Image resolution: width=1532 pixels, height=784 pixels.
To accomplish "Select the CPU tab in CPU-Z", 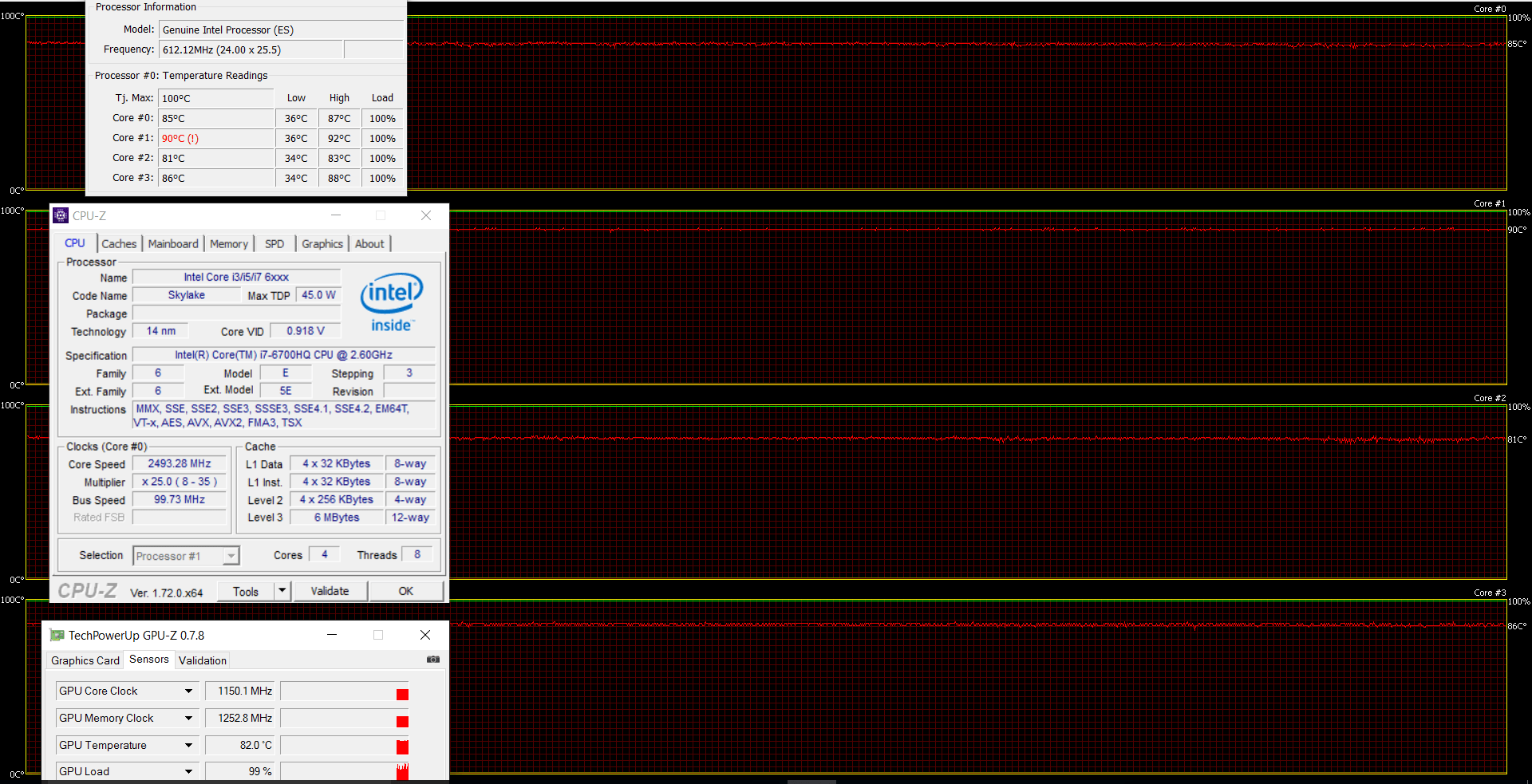I will (75, 243).
